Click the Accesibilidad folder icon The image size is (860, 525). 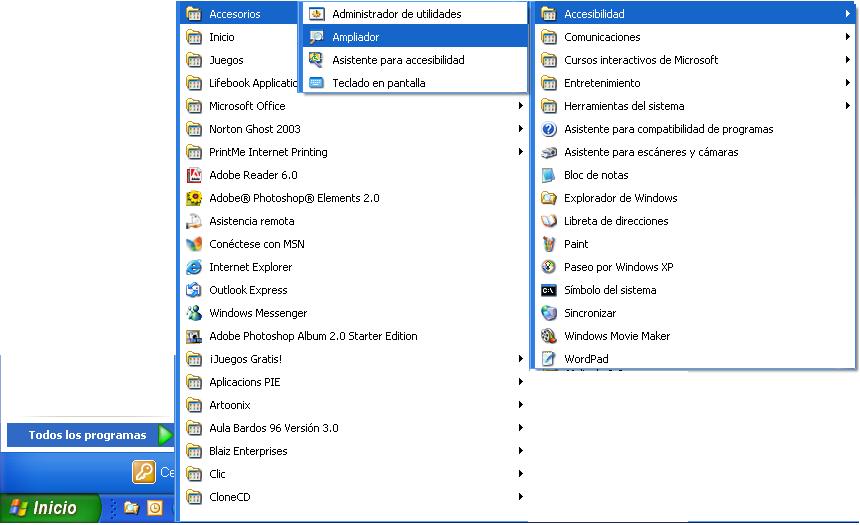[x=549, y=14]
